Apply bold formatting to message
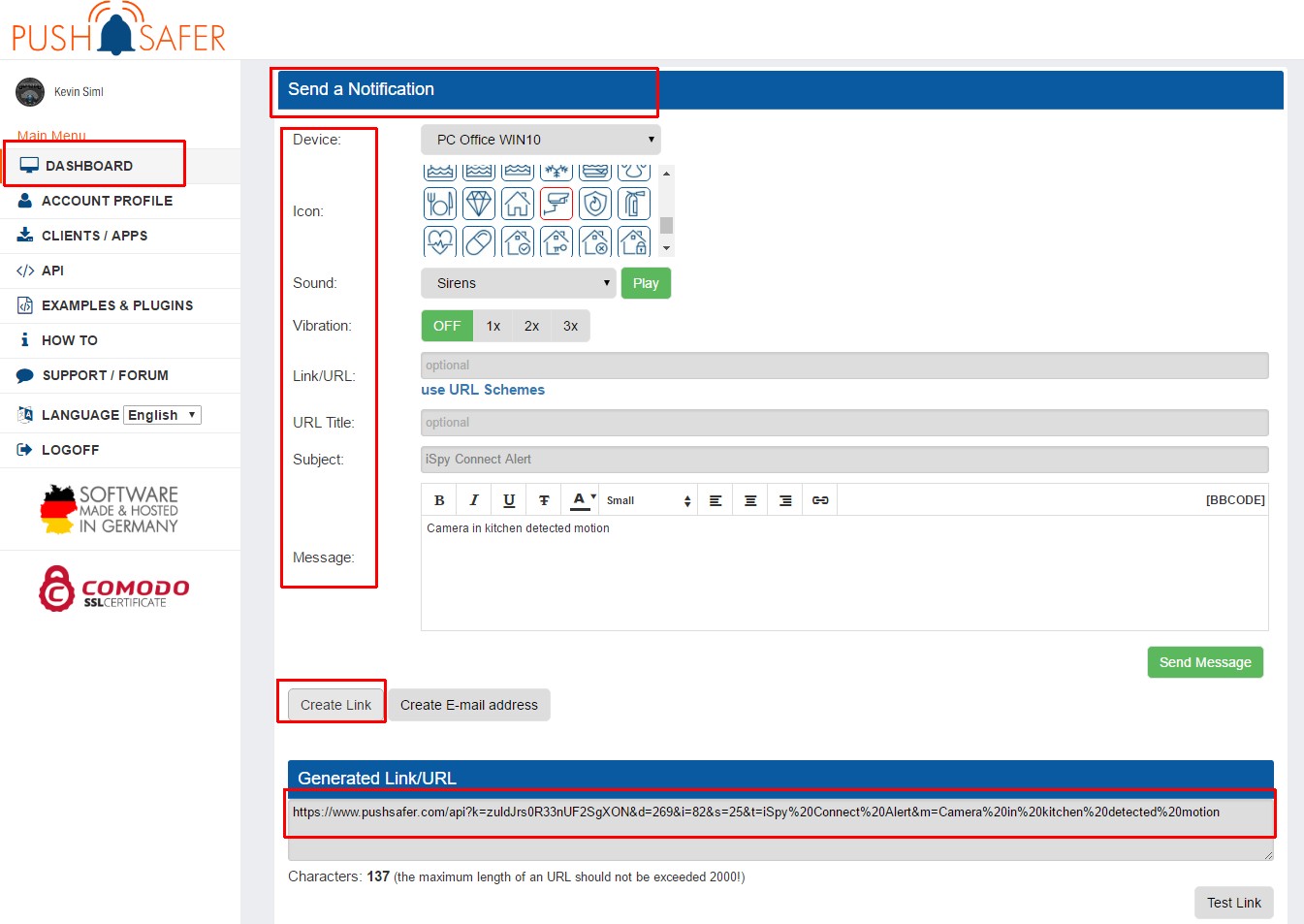1304x924 pixels. (439, 500)
